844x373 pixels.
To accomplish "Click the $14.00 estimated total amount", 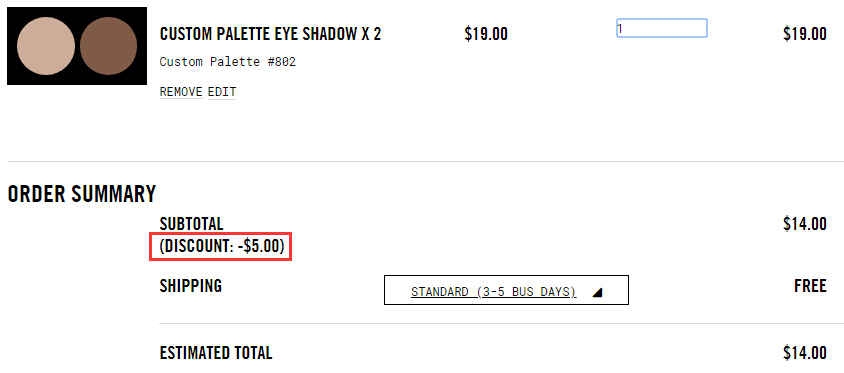I will 805,353.
